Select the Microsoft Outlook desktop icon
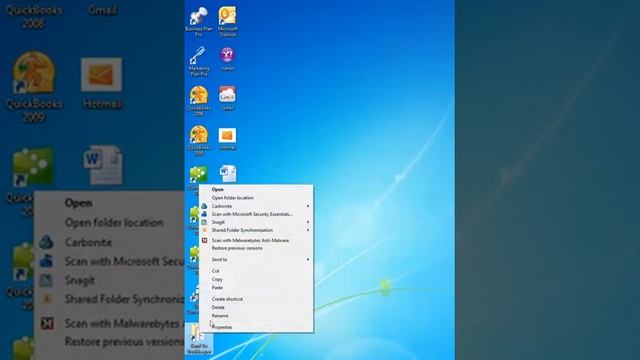The image size is (640, 360). 227,22
